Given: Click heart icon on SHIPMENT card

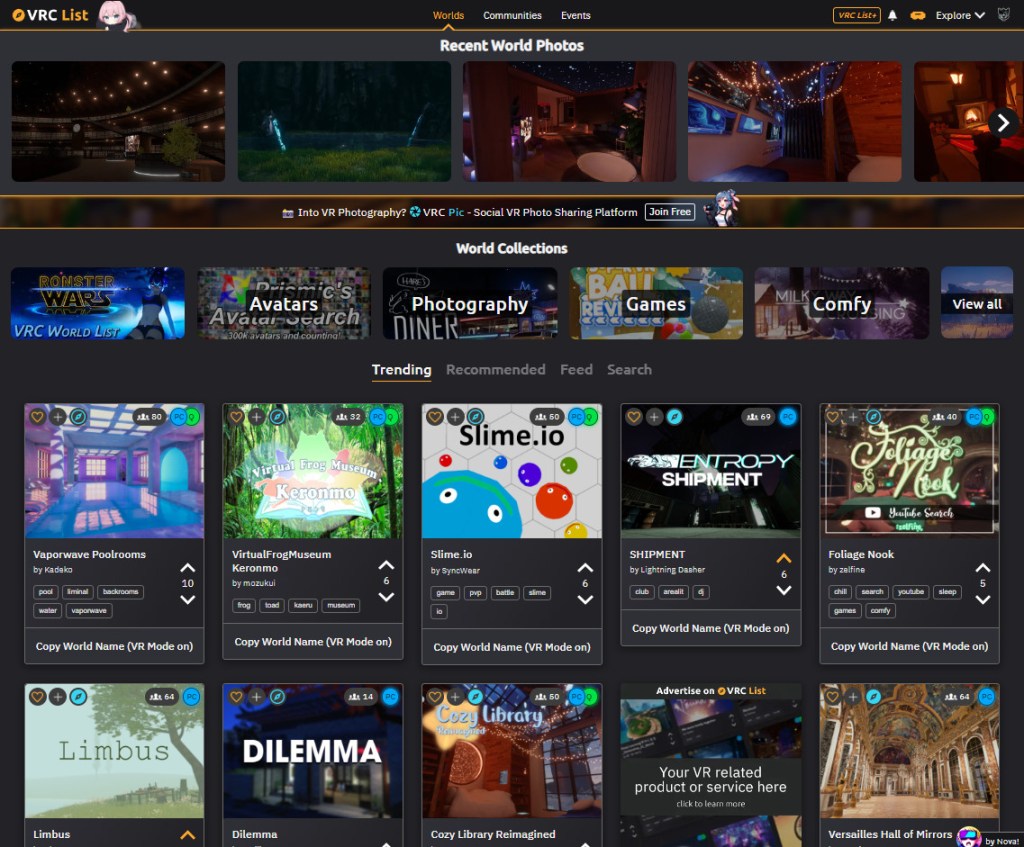Looking at the screenshot, I should tap(634, 417).
